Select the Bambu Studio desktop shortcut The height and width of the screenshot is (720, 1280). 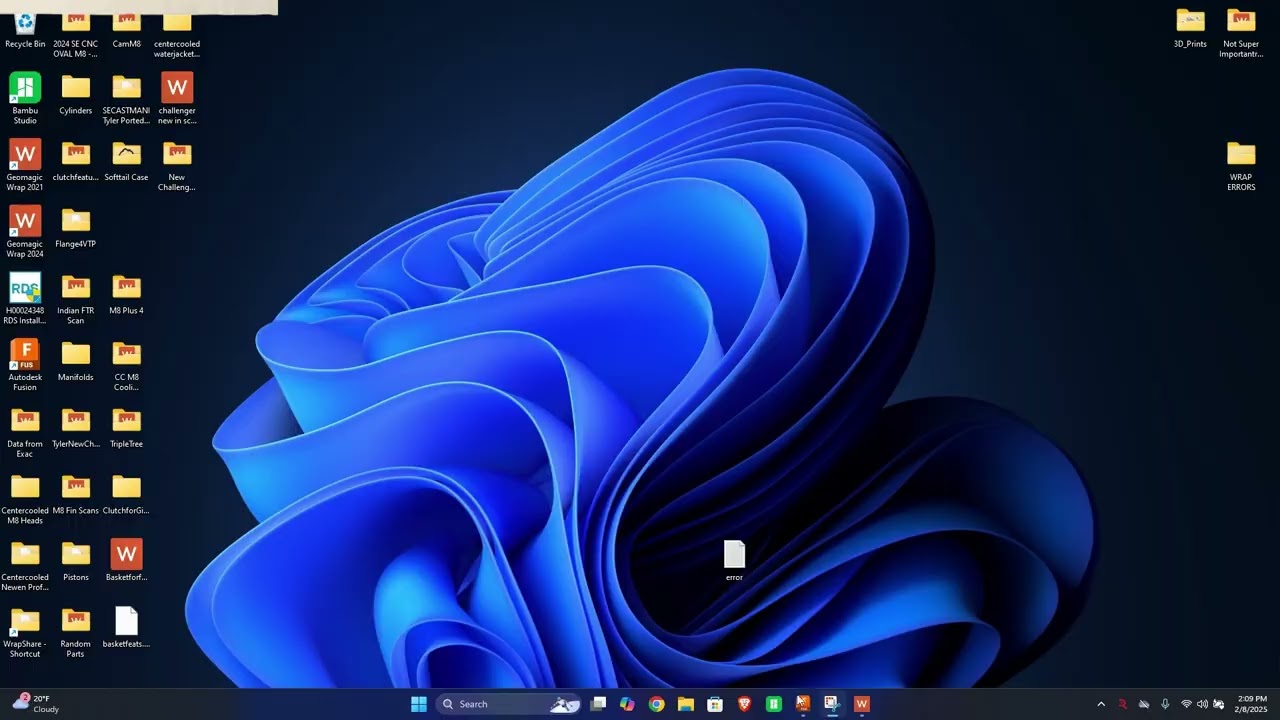click(25, 98)
